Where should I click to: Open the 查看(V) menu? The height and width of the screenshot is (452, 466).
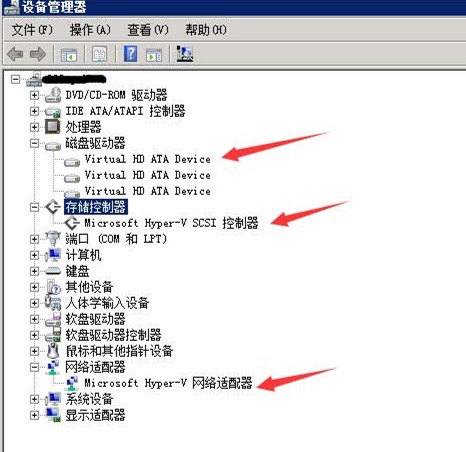point(148,30)
